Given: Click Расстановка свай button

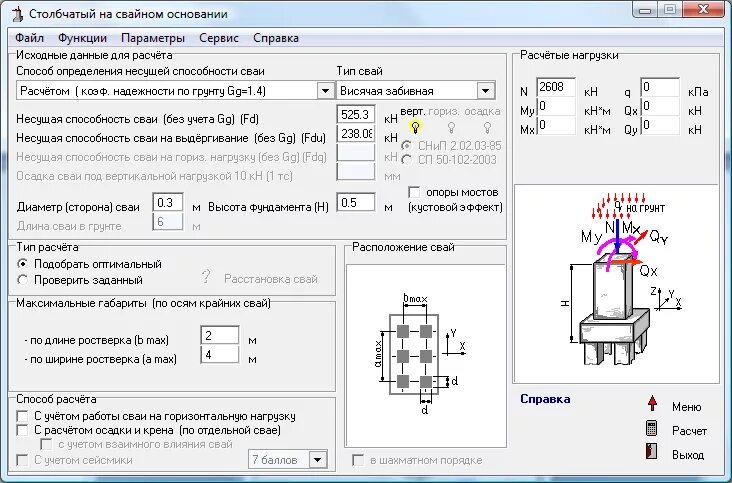Looking at the screenshot, I should (271, 279).
